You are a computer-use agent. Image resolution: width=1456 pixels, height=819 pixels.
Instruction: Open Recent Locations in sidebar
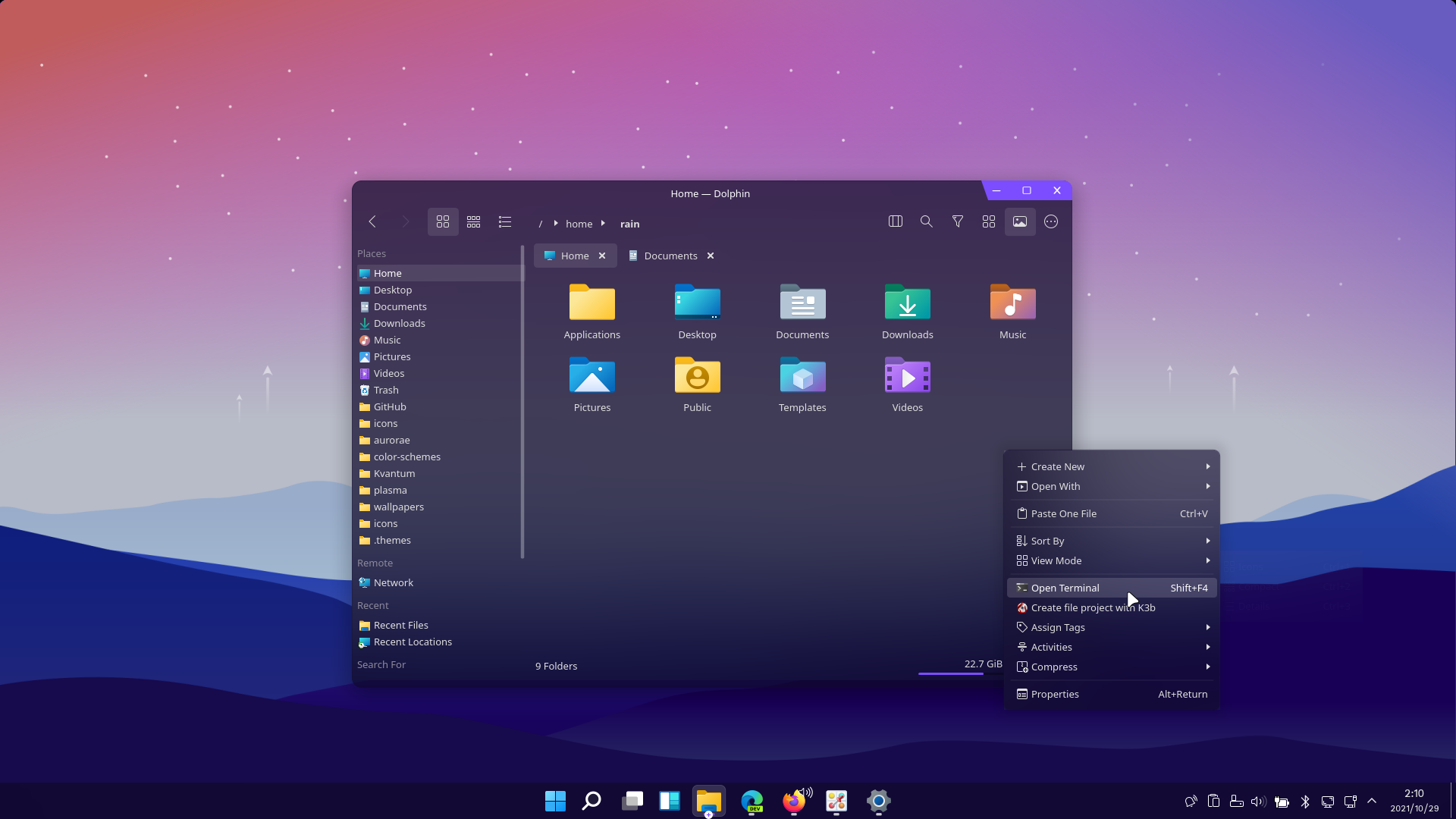[x=438, y=642]
